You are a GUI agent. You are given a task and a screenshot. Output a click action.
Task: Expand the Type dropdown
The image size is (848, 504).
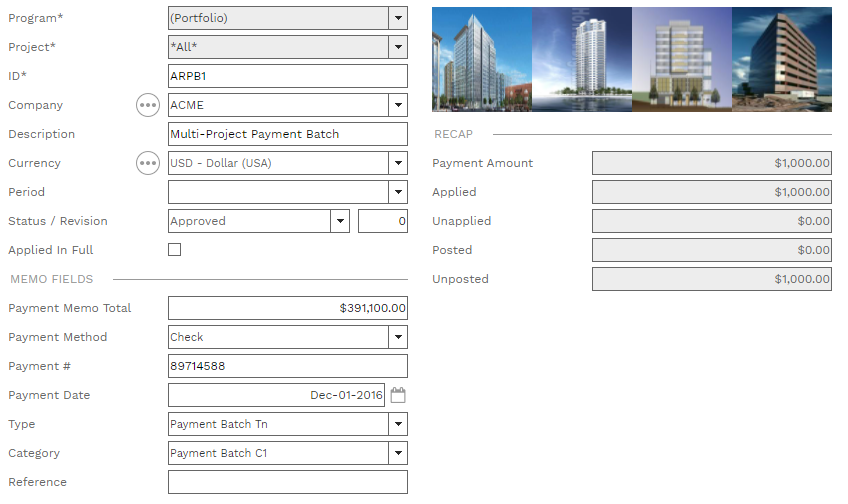(398, 424)
